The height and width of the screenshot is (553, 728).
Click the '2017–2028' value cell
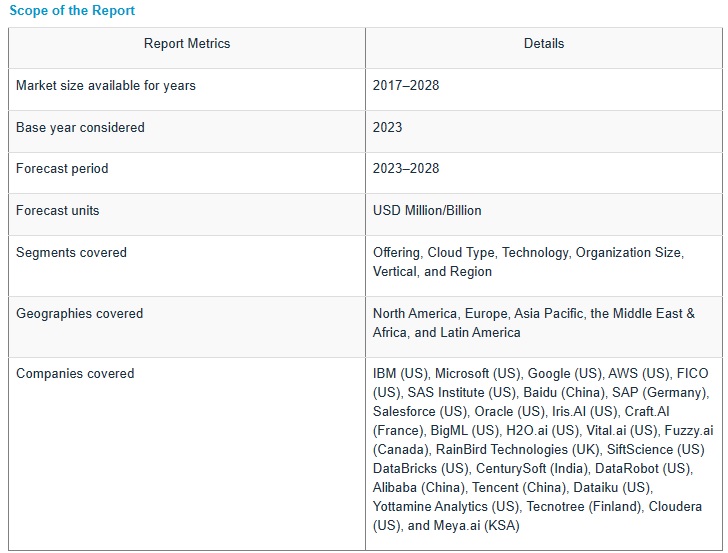406,86
